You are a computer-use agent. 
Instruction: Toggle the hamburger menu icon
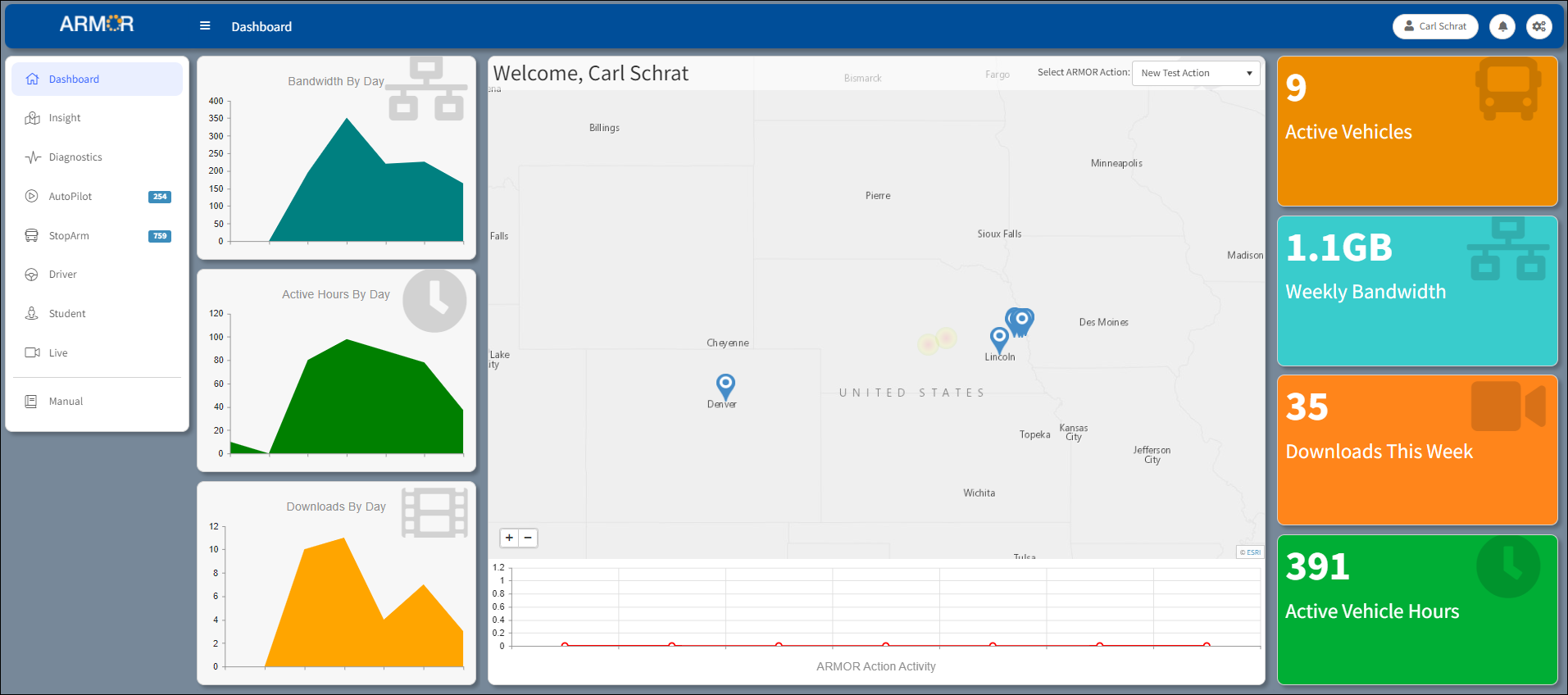click(205, 26)
